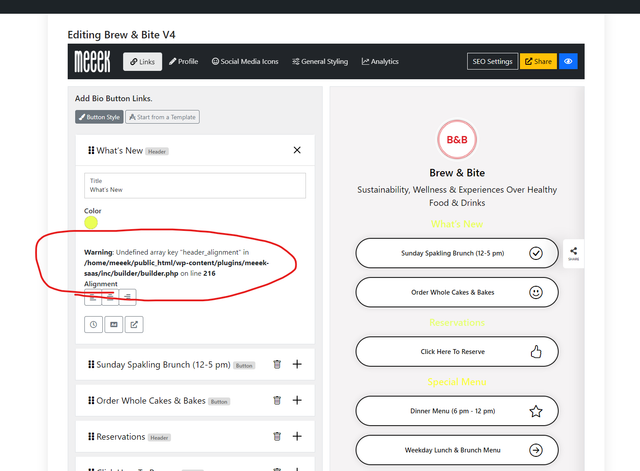The width and height of the screenshot is (640, 471).
Task: Grab handle of Reservations row
Action: [x=91, y=436]
